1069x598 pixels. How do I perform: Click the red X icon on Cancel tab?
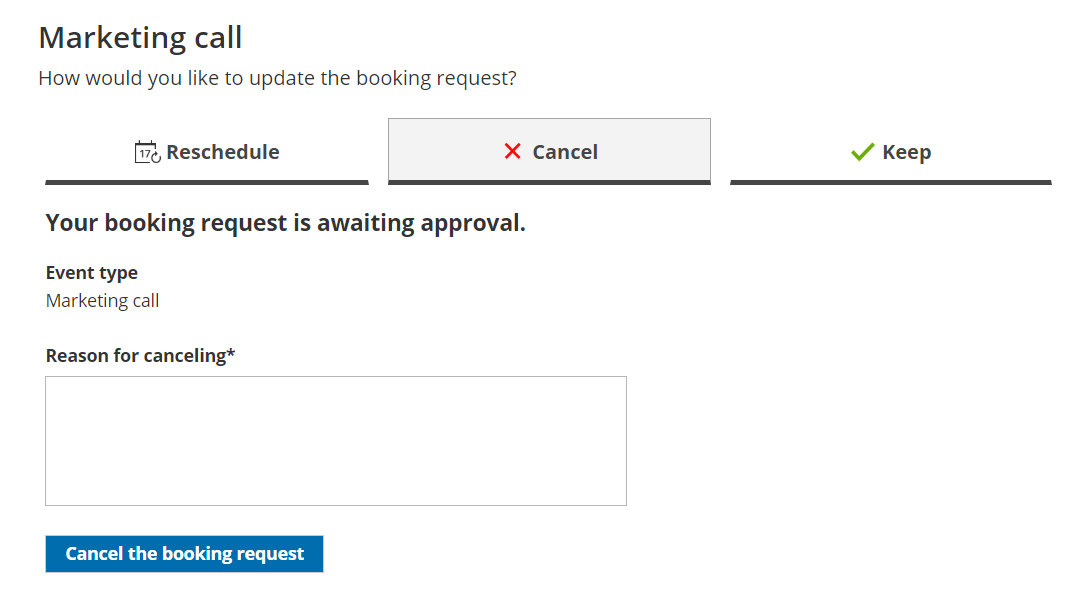(x=513, y=151)
